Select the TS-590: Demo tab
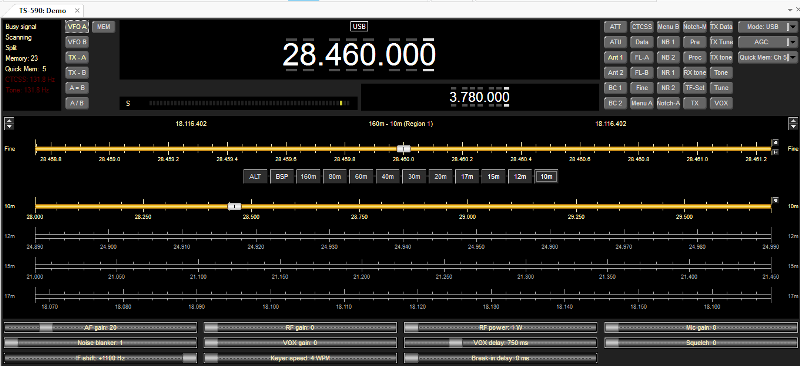Viewport: 800px width, 366px height. click(x=42, y=10)
